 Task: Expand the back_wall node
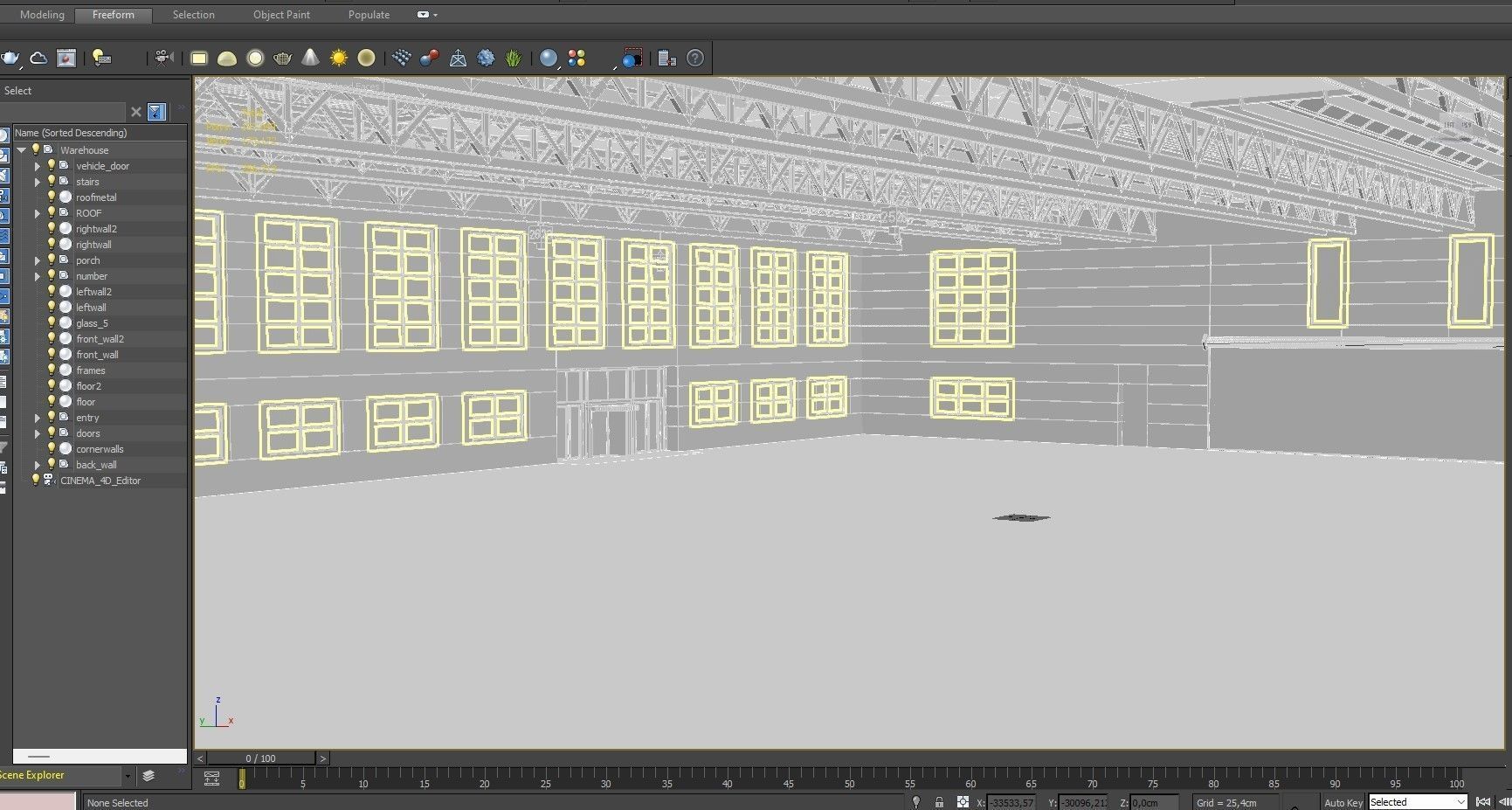point(38,465)
